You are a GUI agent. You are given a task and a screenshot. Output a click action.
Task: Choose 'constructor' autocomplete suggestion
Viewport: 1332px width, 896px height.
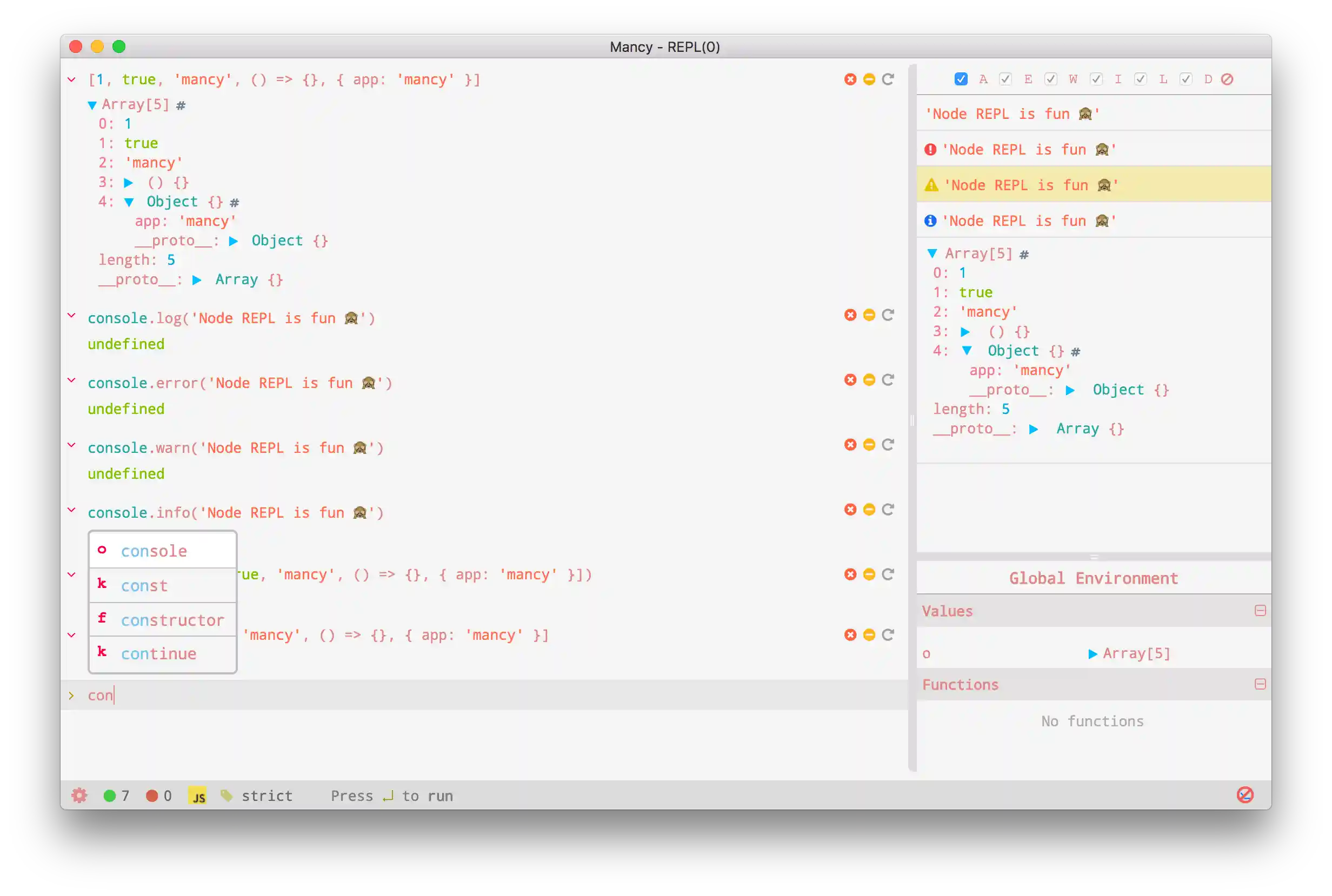click(172, 620)
